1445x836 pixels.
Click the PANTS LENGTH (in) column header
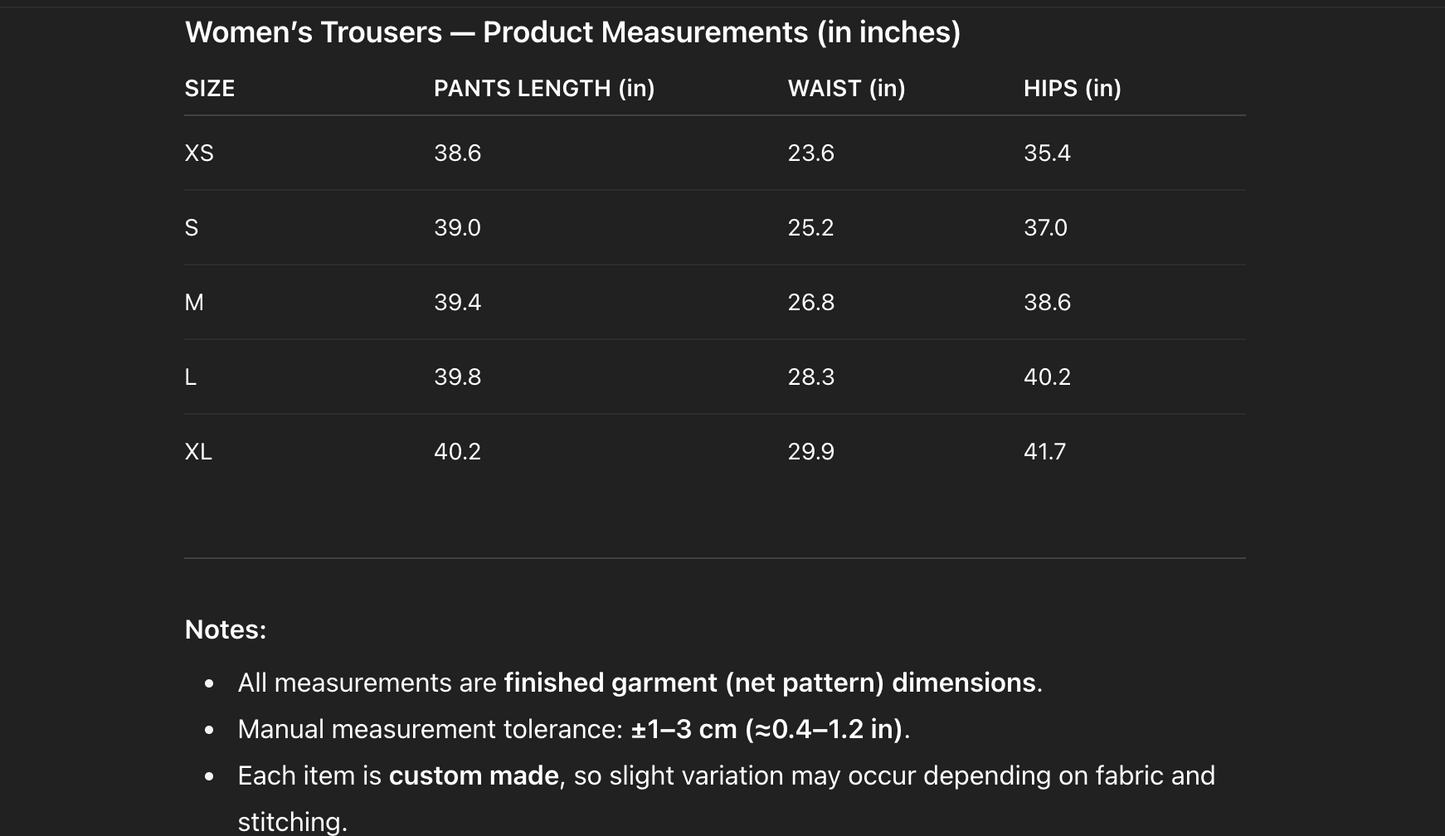tap(544, 88)
